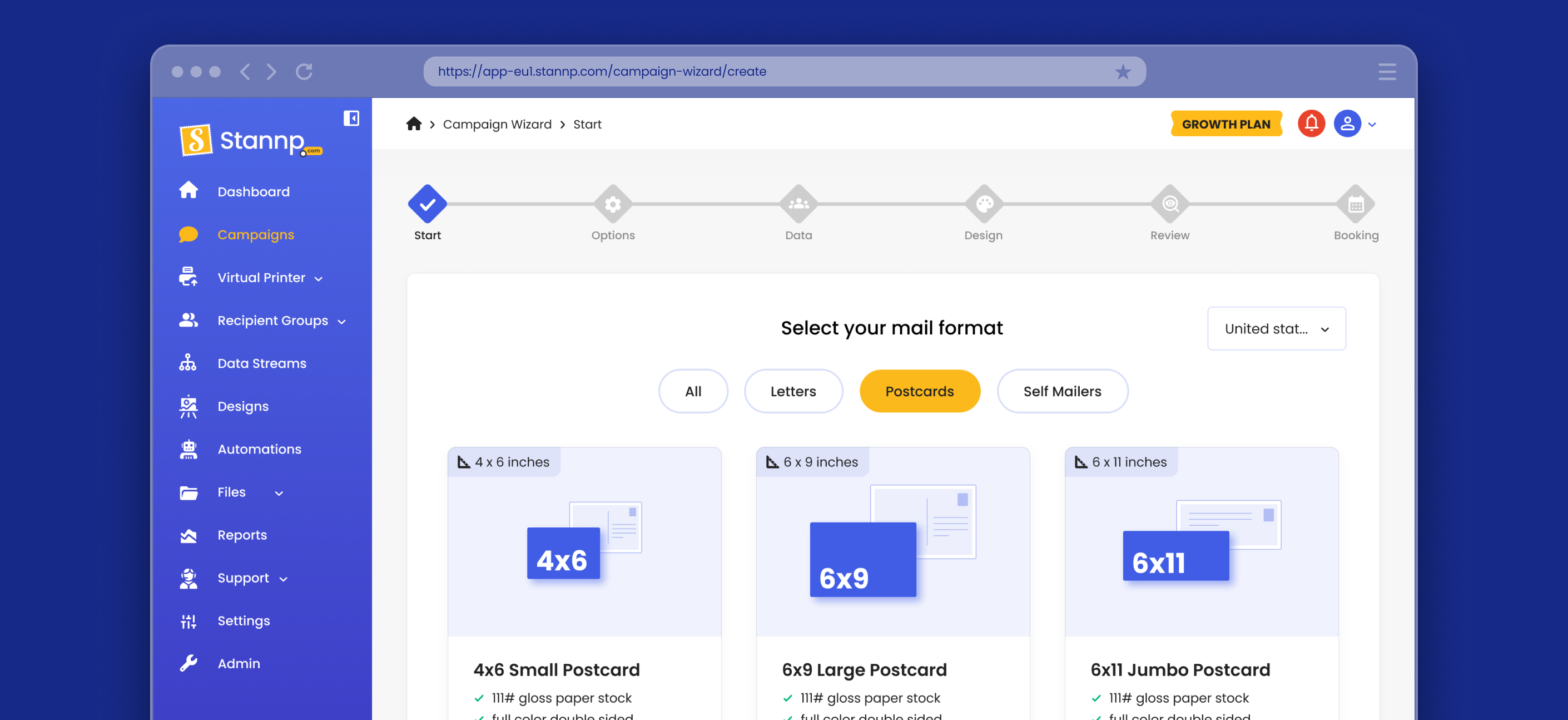Collapse the sidebar with the panel icon

tap(351, 118)
